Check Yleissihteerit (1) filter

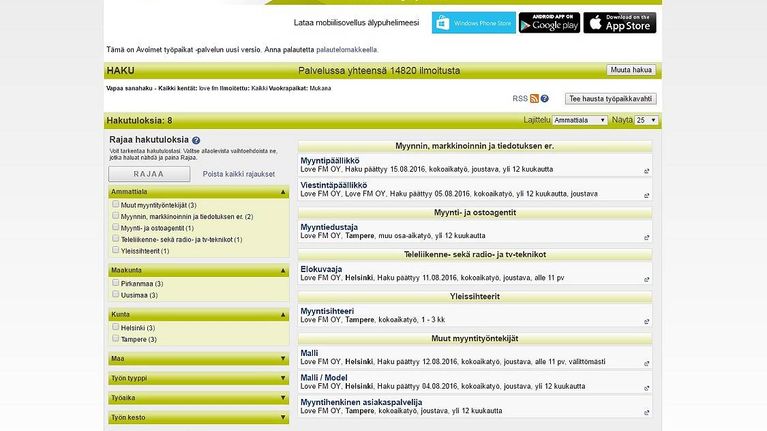click(x=115, y=250)
